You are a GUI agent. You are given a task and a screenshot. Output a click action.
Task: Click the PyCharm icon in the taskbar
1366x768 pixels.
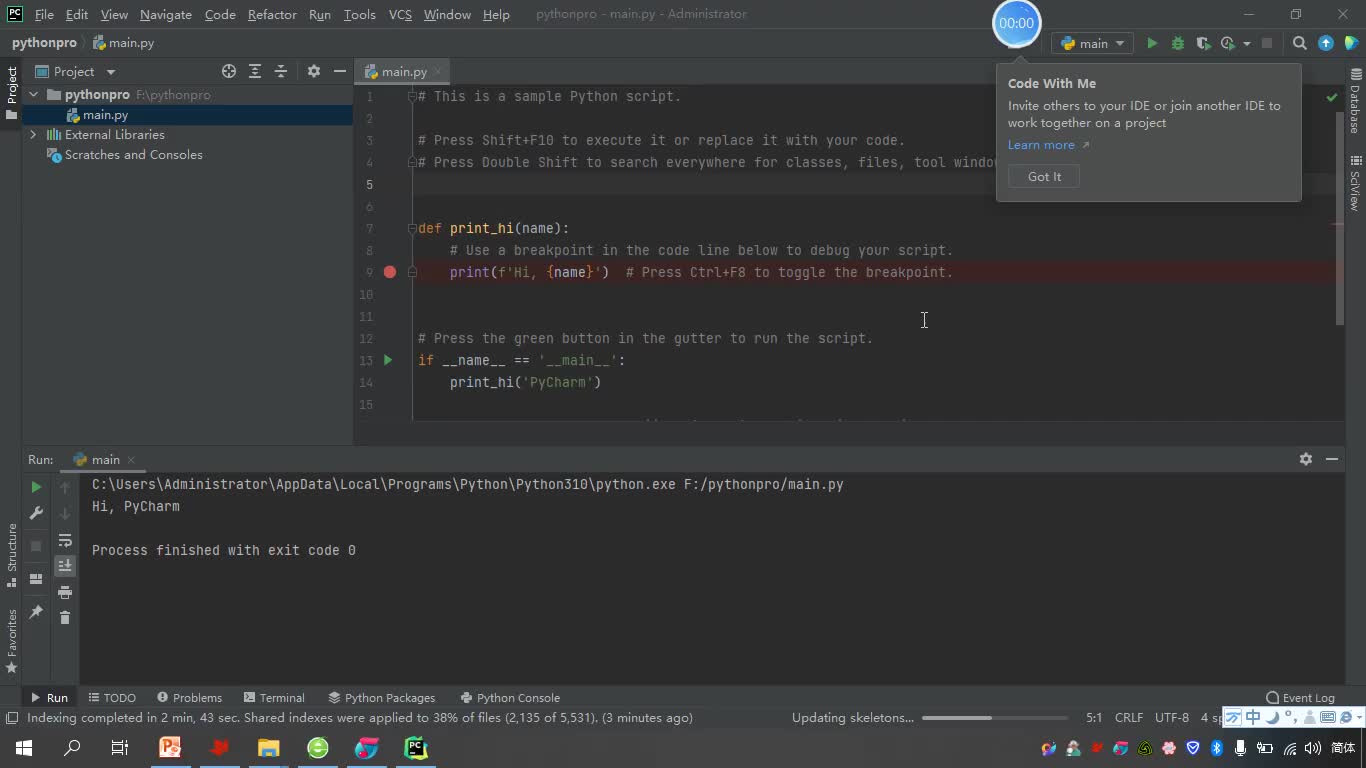click(x=415, y=748)
